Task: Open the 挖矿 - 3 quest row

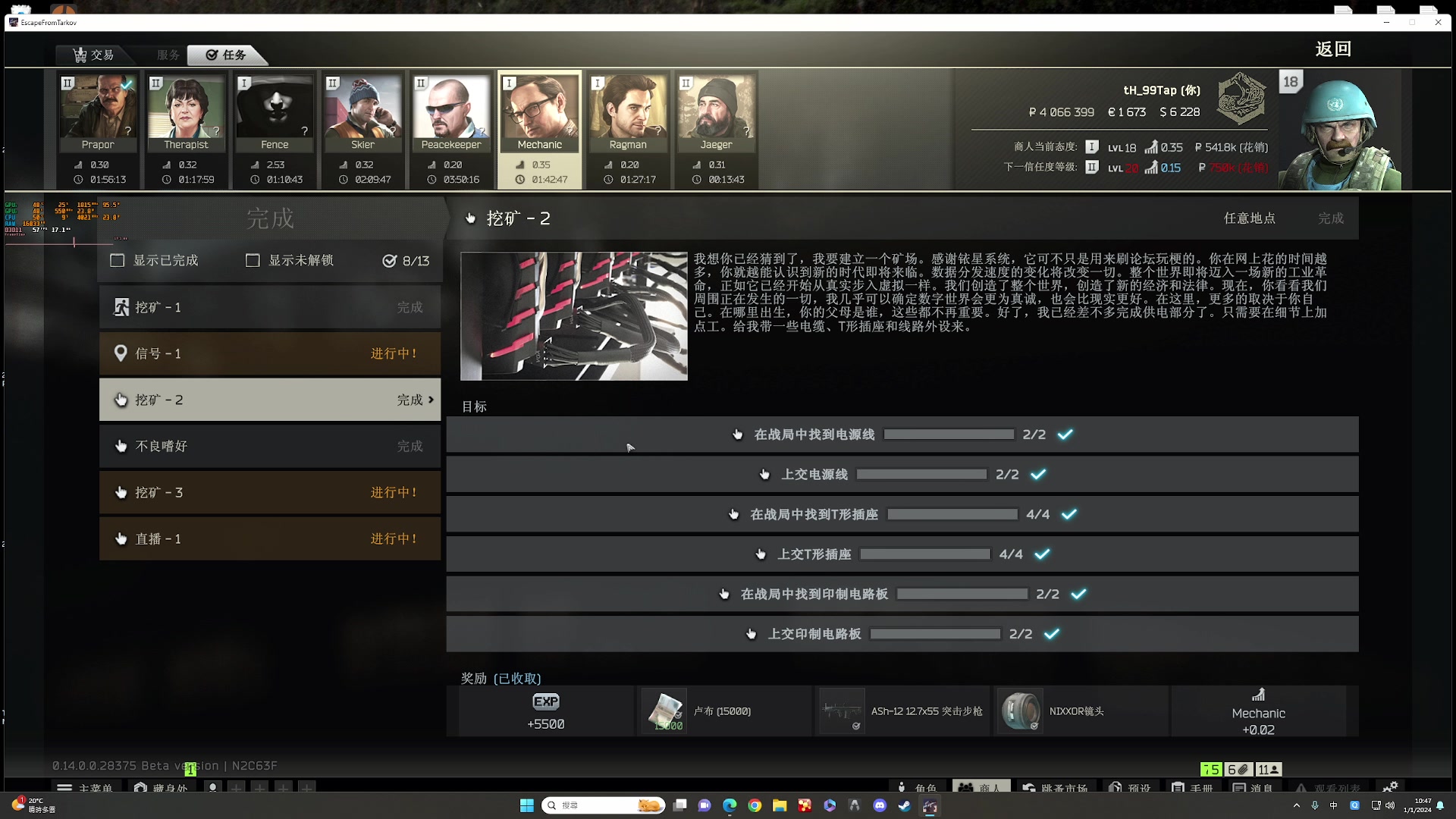Action: (270, 492)
